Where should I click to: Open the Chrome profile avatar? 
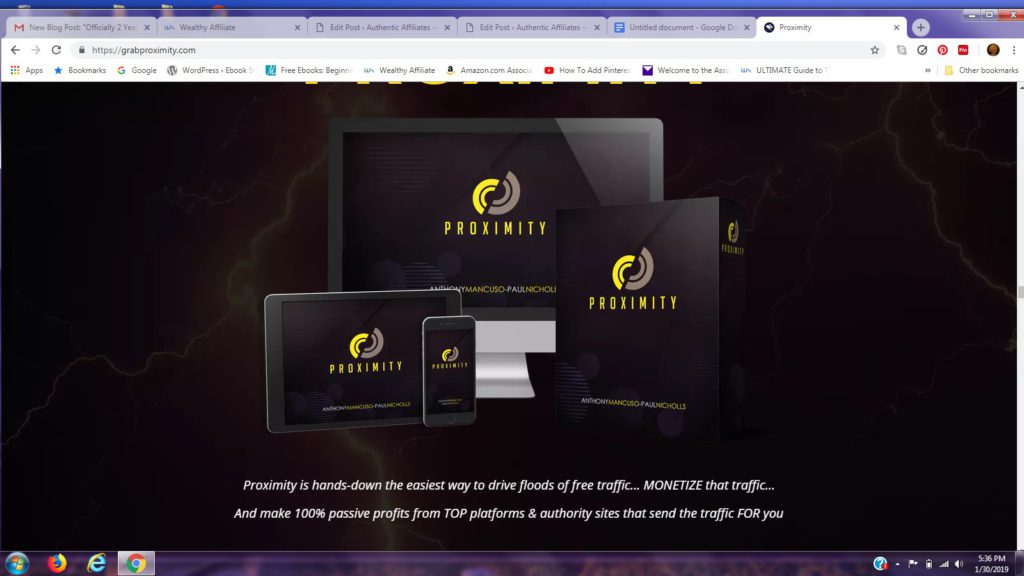pos(993,50)
